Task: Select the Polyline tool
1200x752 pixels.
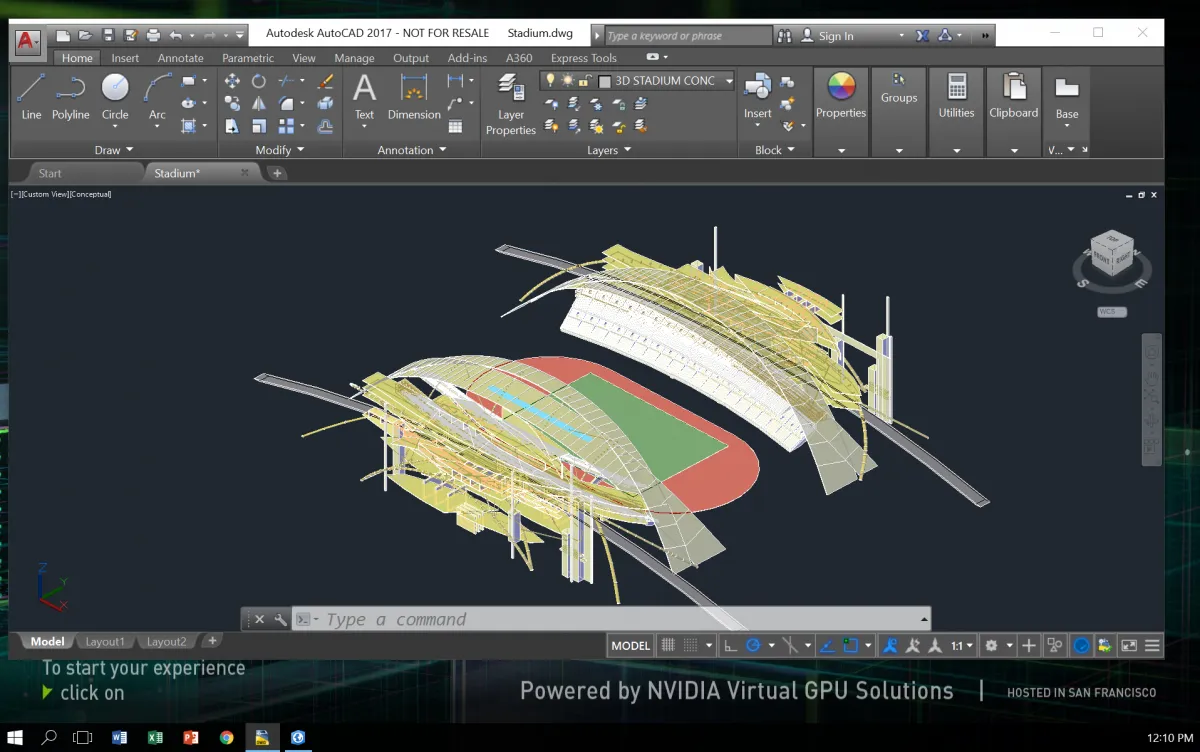Action: 71,97
